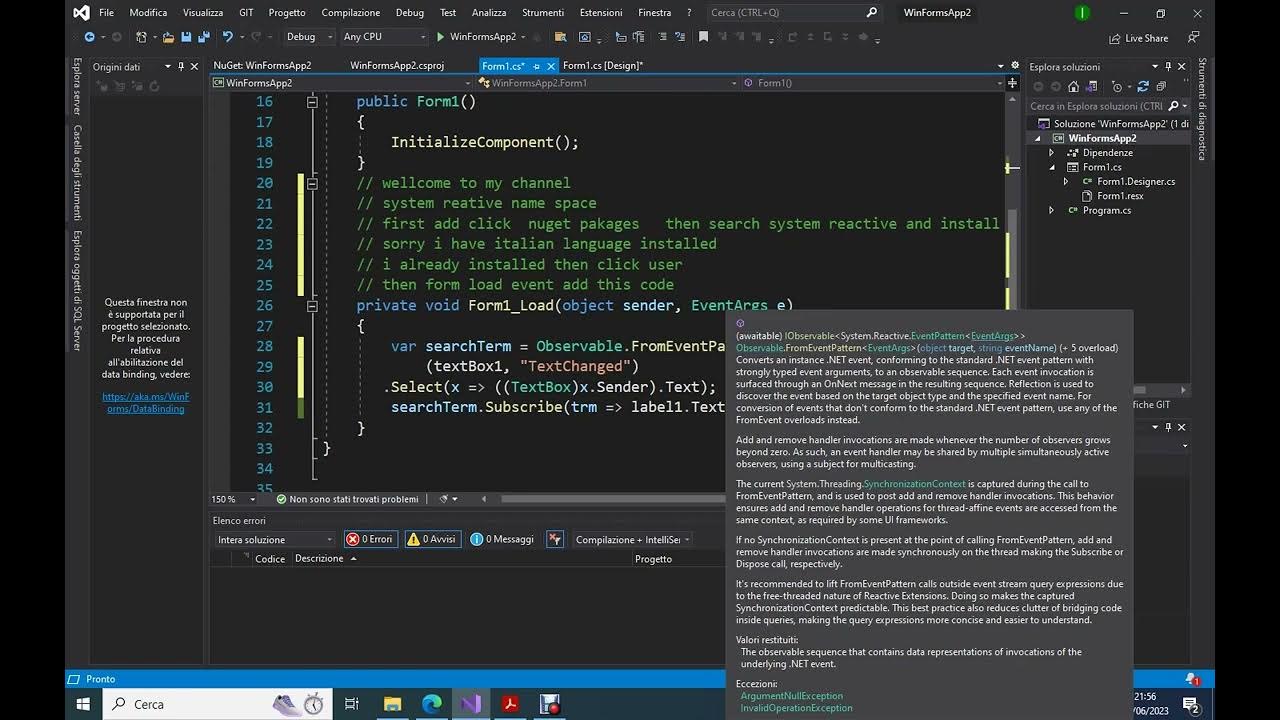Pin the Origini dati panel
This screenshot has height=720, width=1280.
pyautogui.click(x=181, y=67)
